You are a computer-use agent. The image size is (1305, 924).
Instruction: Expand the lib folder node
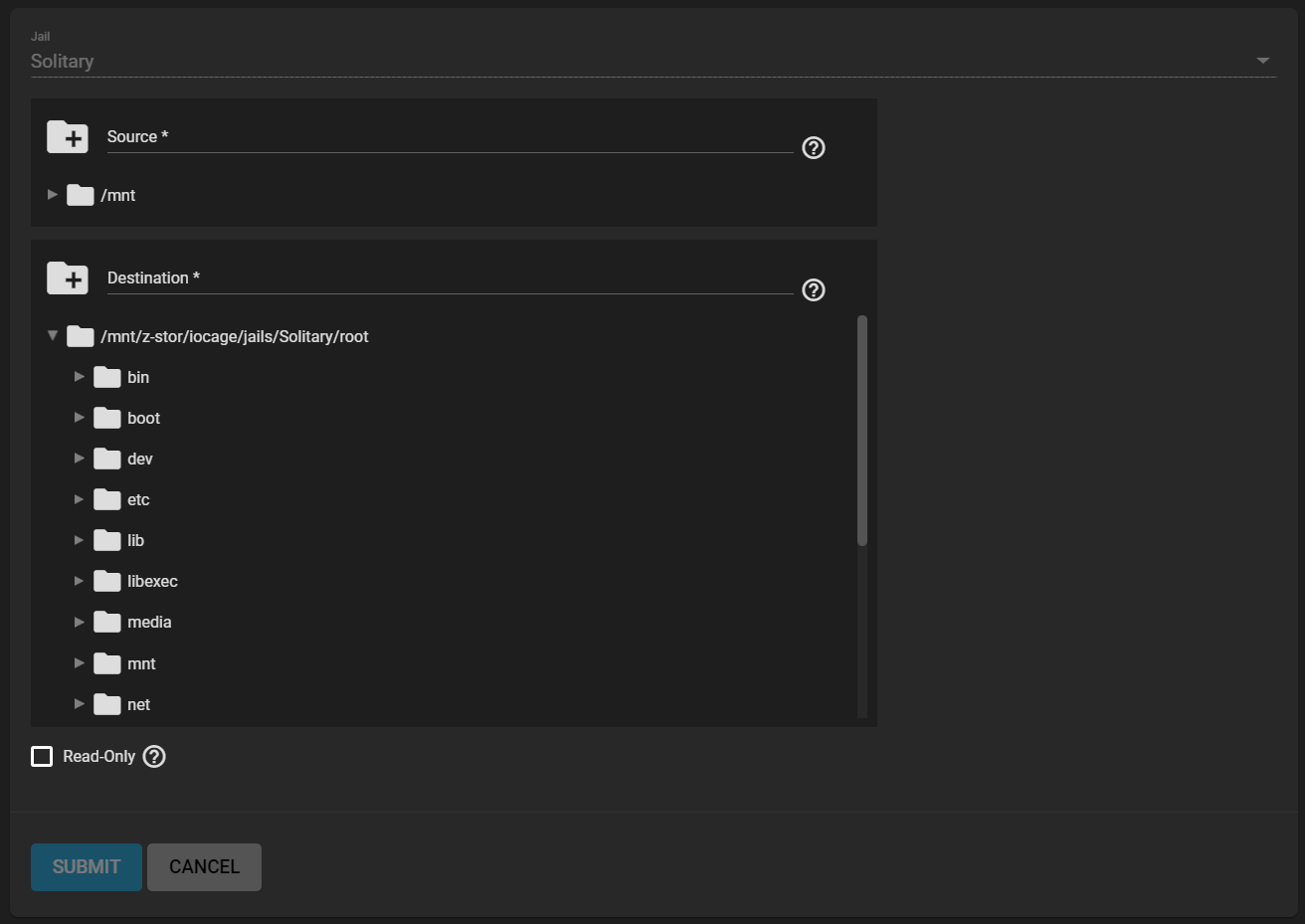point(80,540)
